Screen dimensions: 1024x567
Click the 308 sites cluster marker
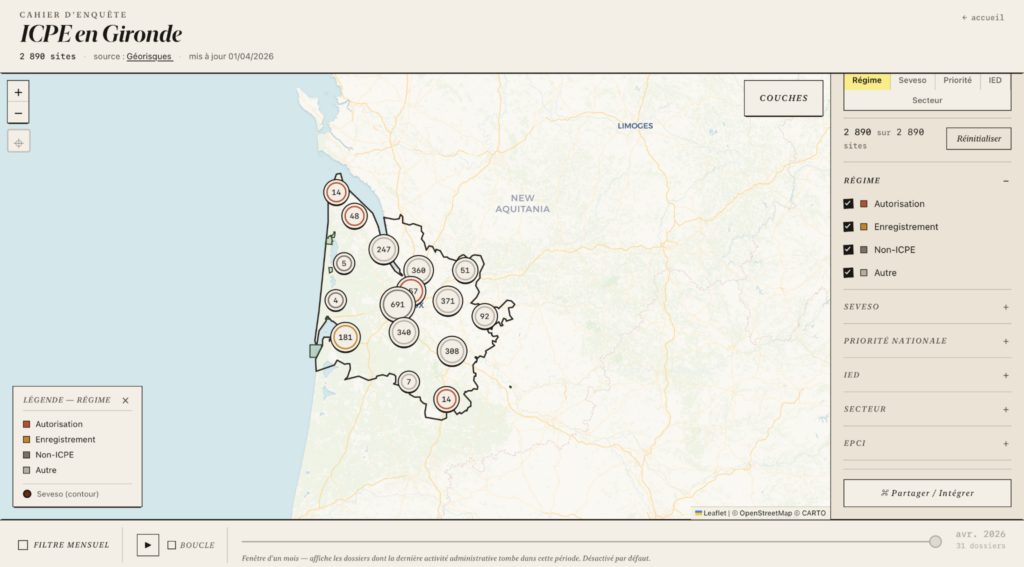pos(452,351)
